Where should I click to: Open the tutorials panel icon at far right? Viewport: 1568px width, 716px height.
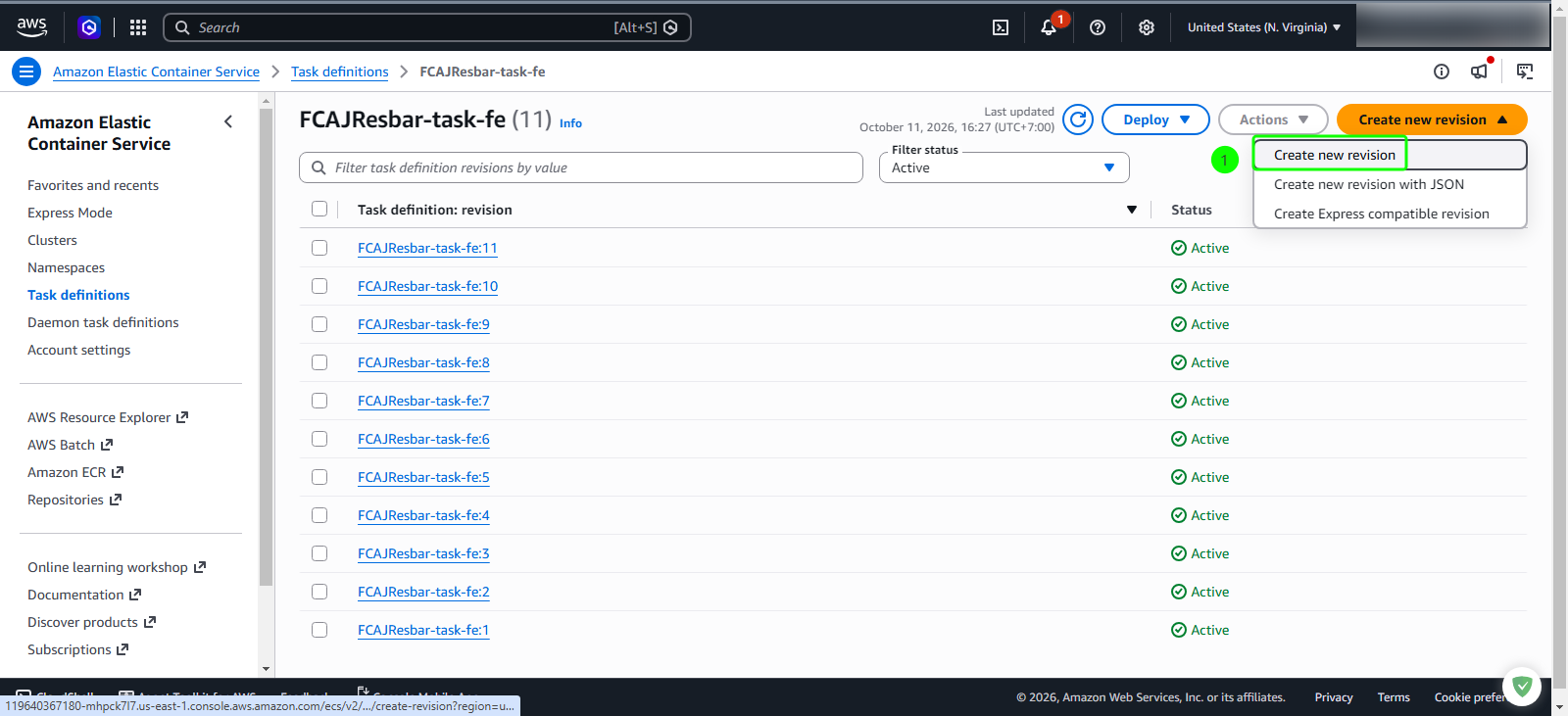pos(1525,72)
